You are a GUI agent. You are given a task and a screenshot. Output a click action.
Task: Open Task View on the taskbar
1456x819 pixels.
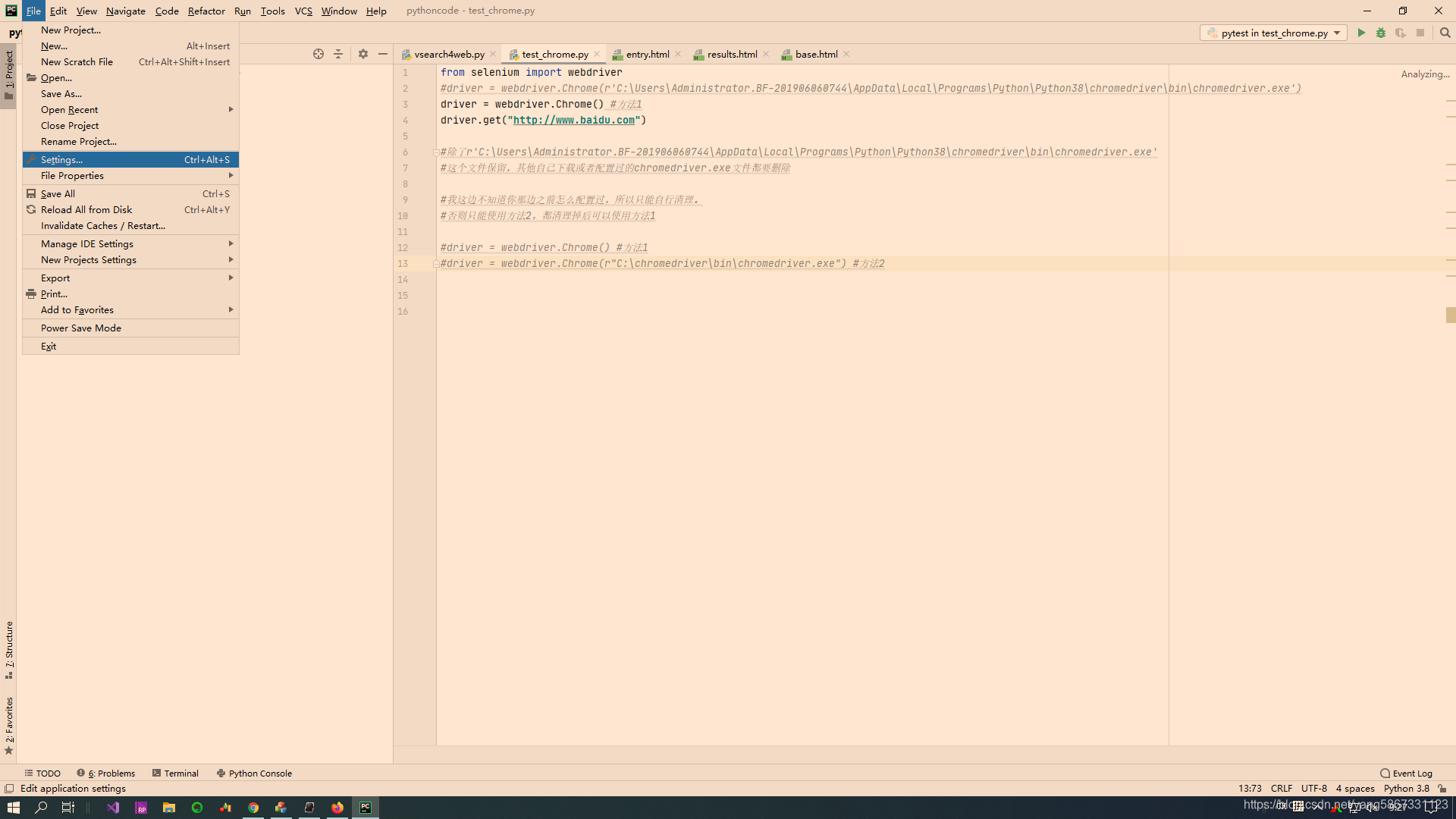coord(67,808)
